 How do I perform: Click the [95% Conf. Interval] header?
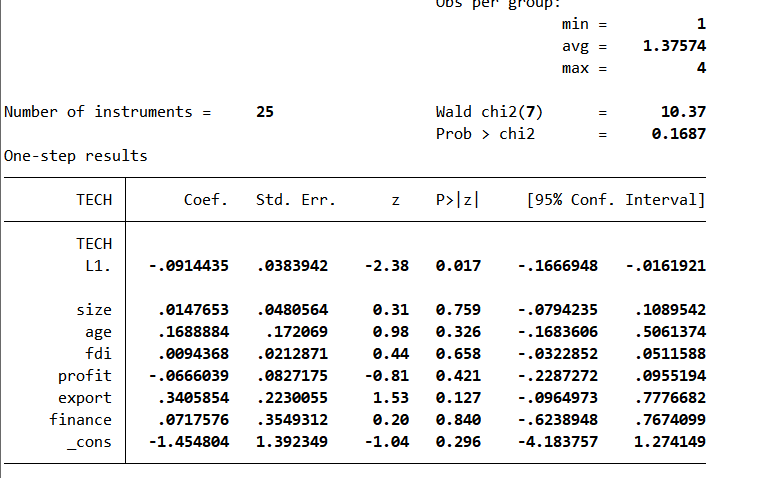tap(616, 200)
